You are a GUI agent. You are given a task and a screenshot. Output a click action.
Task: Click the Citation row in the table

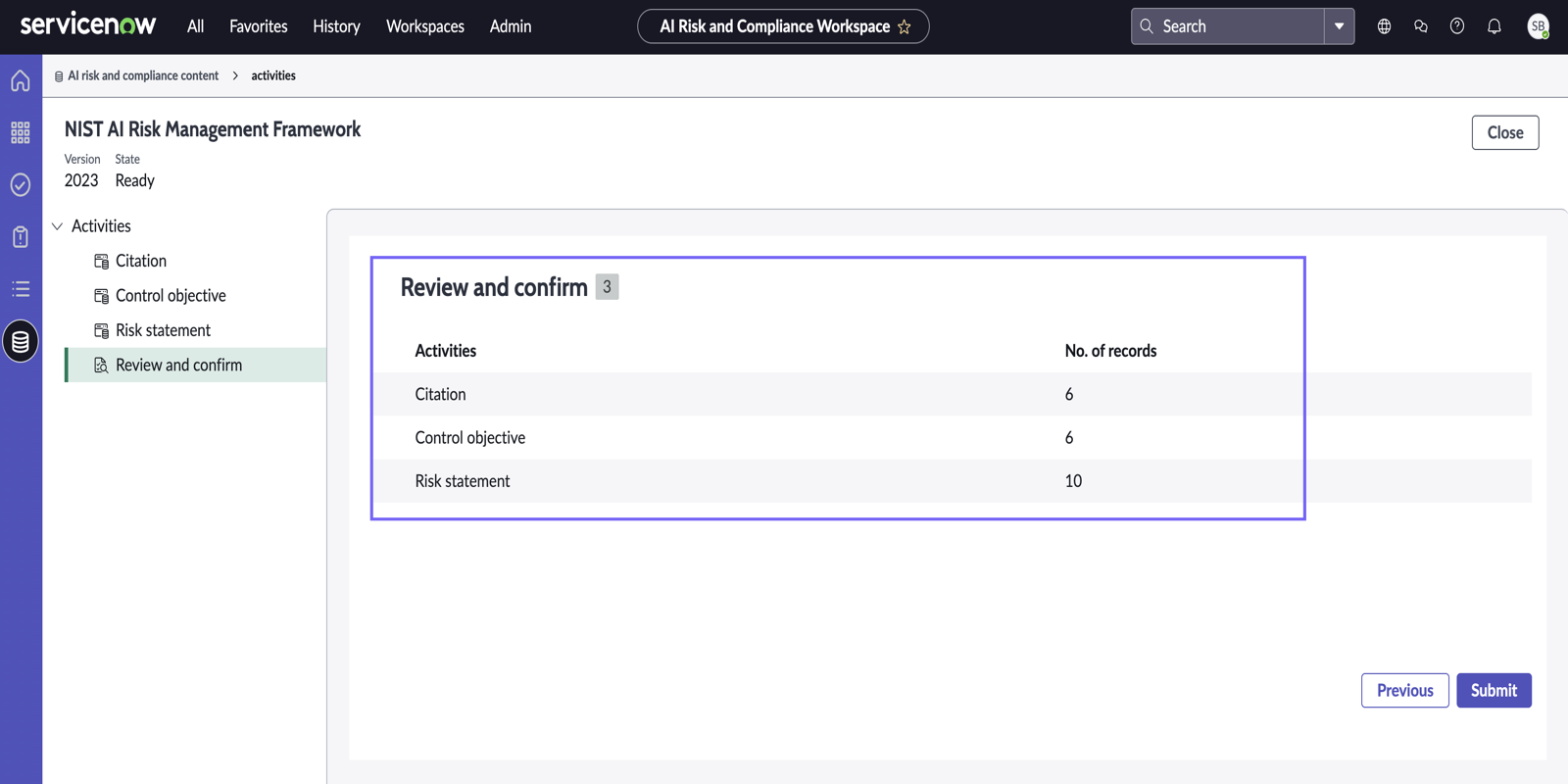952,394
